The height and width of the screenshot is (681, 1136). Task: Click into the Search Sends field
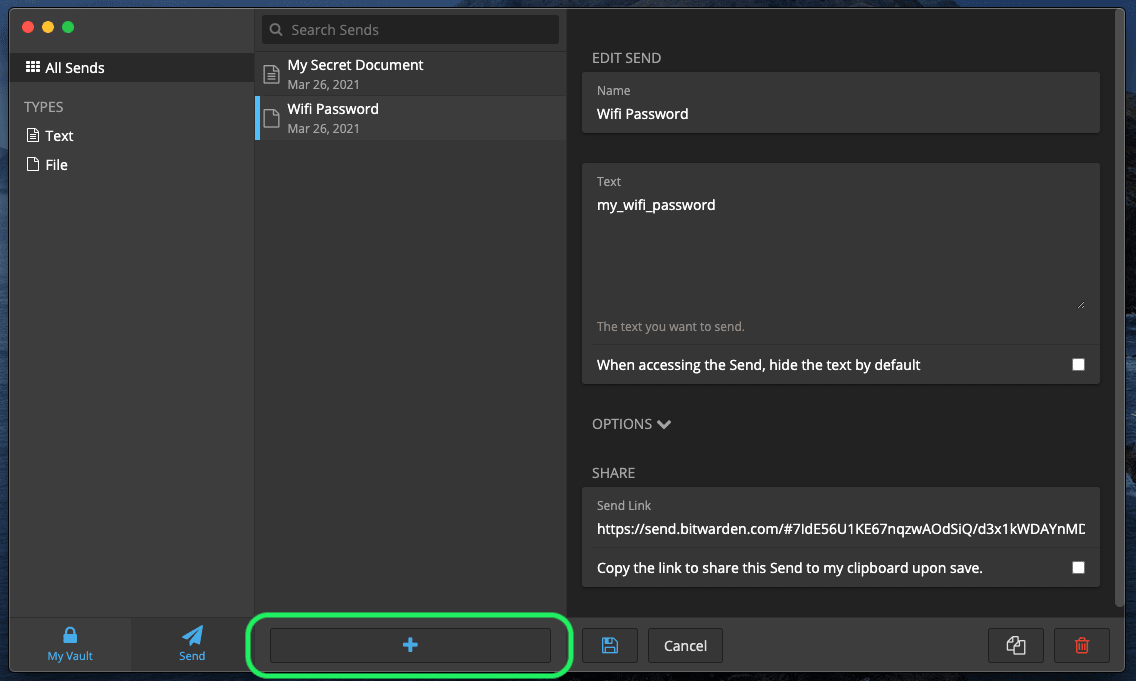tap(410, 29)
